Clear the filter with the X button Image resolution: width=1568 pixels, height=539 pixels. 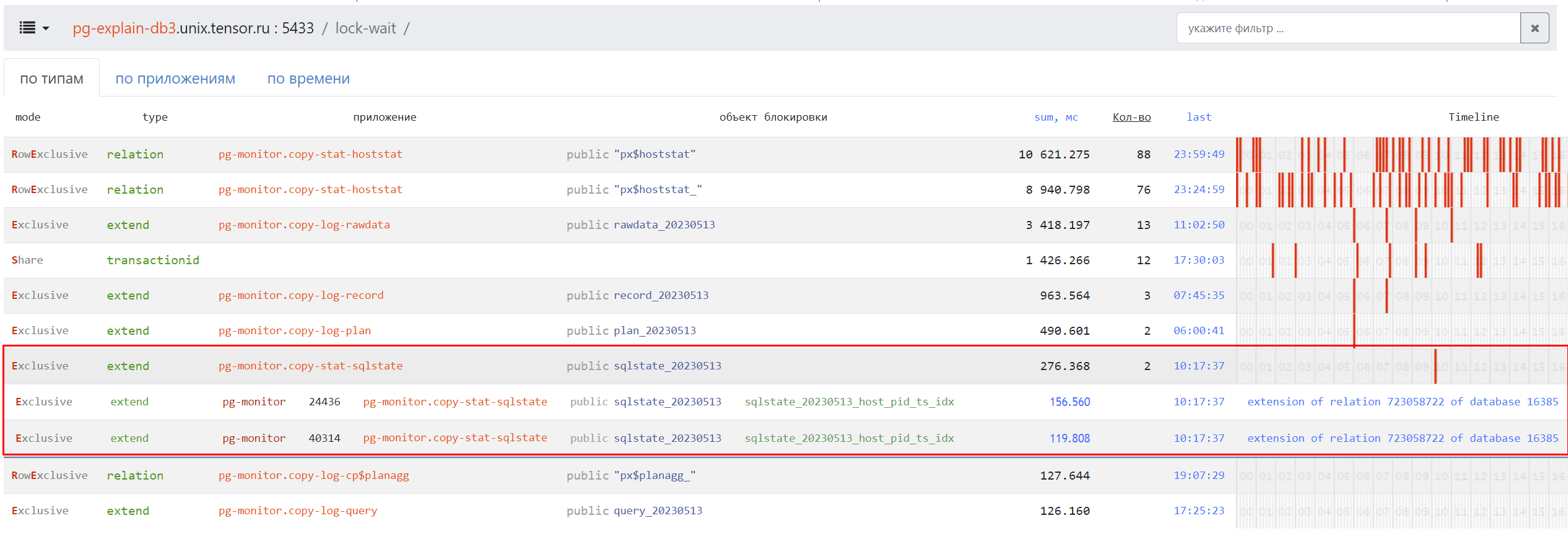pyautogui.click(x=1535, y=28)
